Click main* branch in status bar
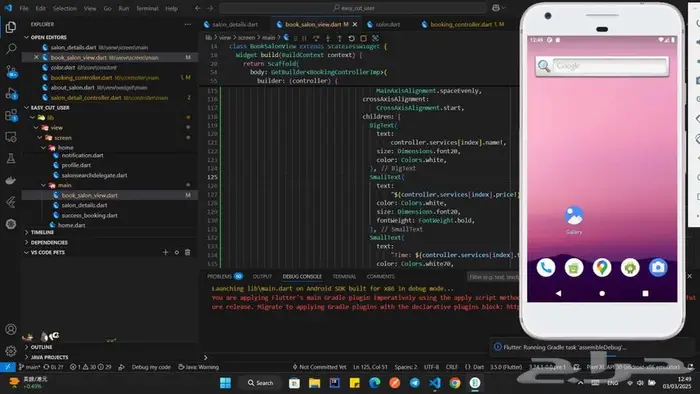This screenshot has width=700, height=394. [x=29, y=367]
